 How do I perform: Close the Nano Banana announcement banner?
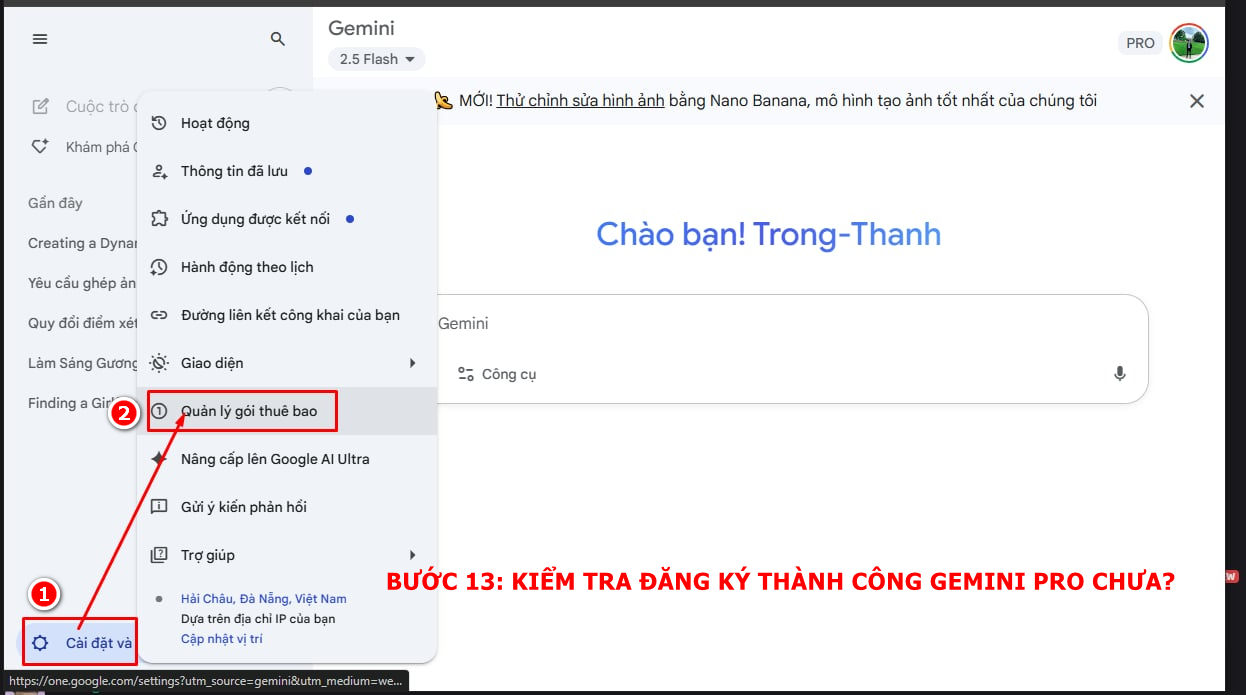(1196, 101)
